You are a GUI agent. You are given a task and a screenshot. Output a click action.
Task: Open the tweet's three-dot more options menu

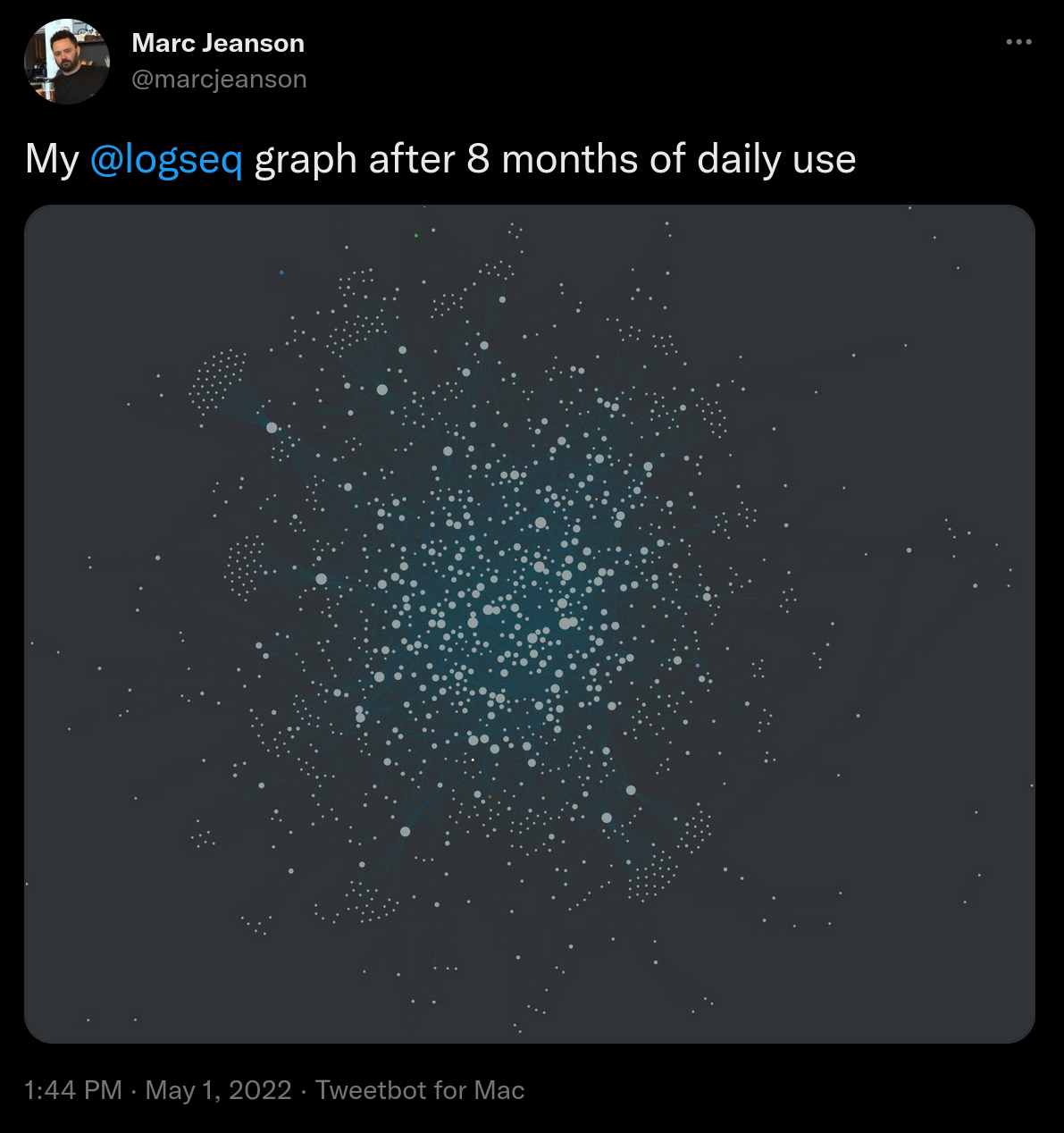pyautogui.click(x=1018, y=42)
